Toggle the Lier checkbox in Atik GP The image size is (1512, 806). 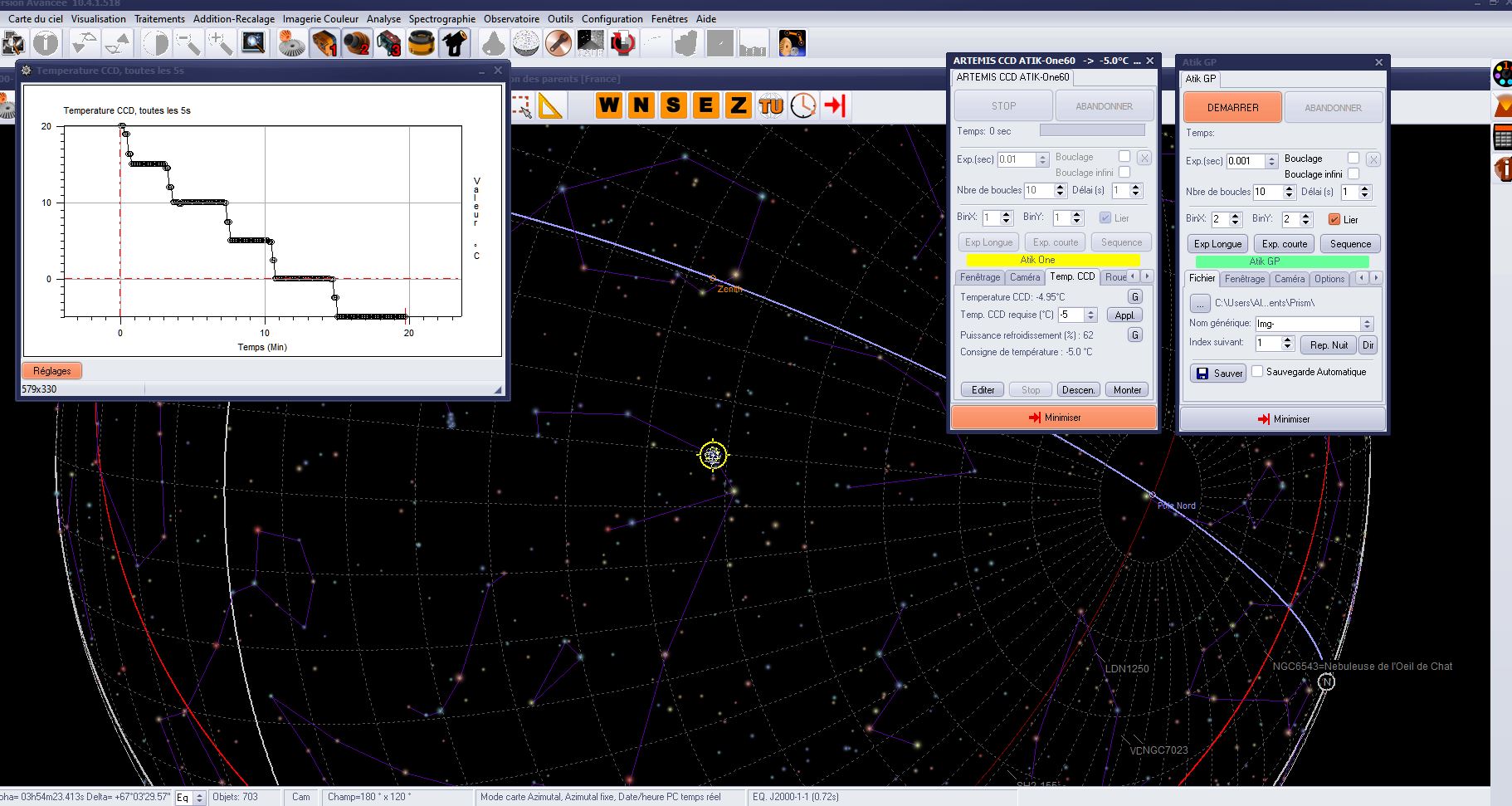point(1334,219)
